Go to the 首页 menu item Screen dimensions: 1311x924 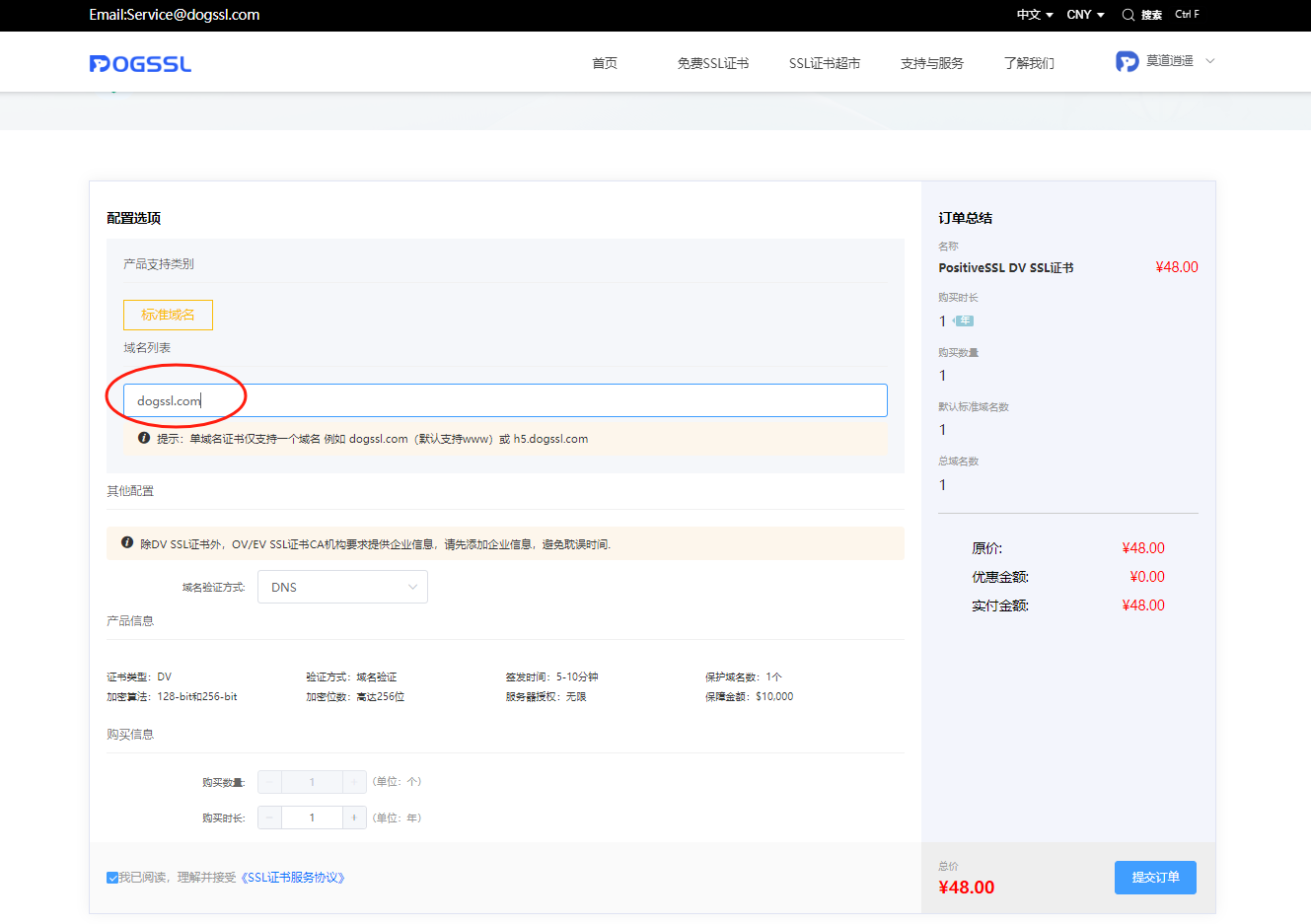(x=605, y=63)
